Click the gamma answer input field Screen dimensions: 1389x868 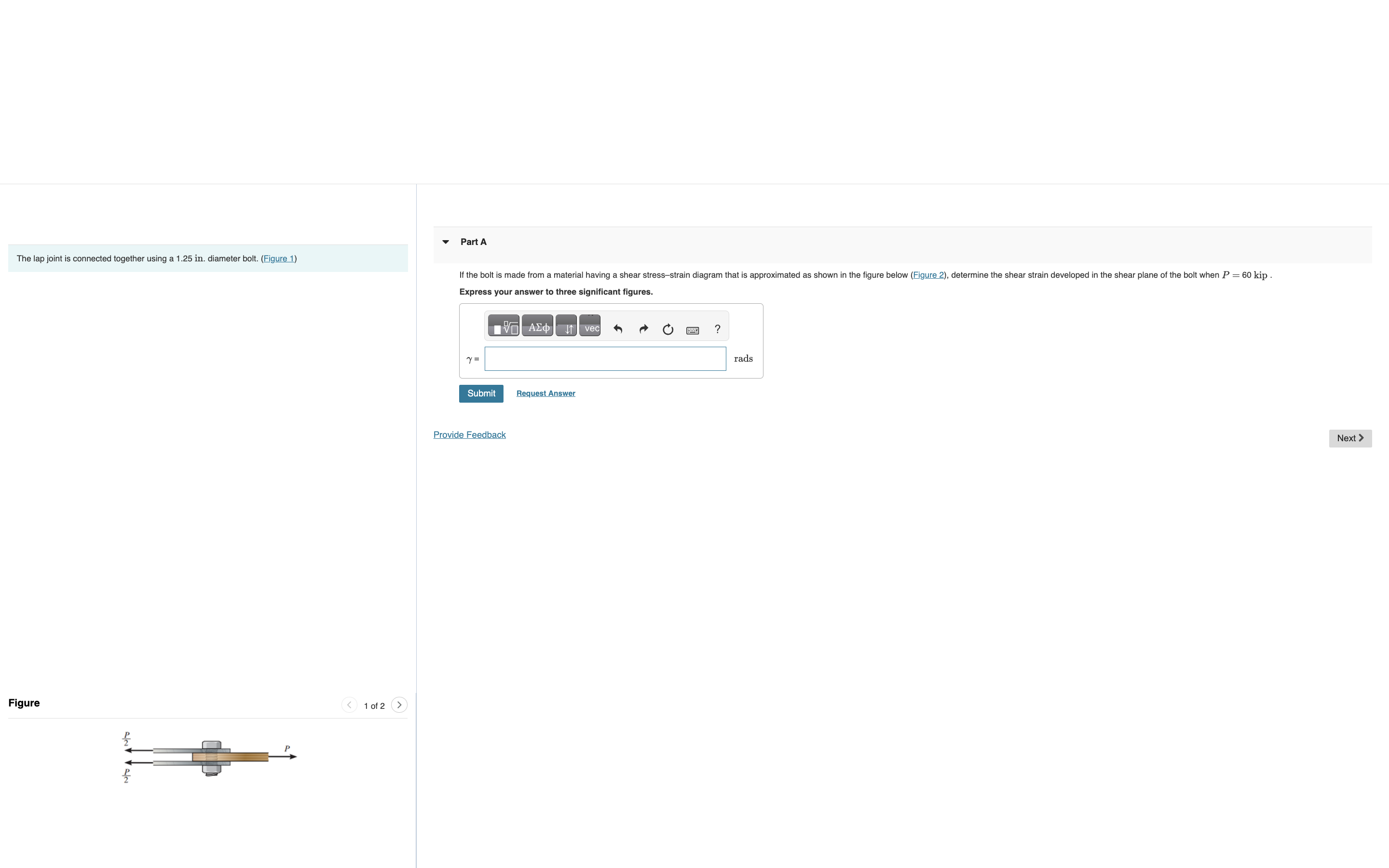[605, 359]
